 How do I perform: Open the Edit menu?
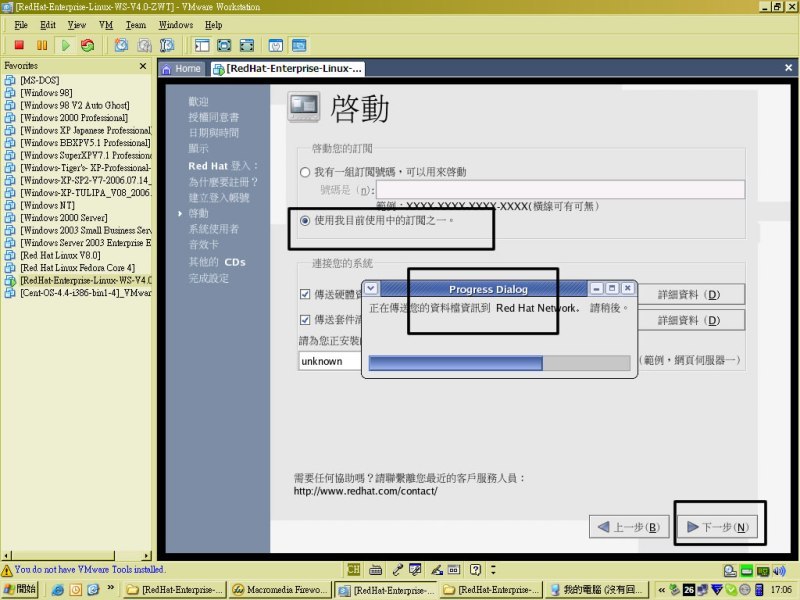pos(48,25)
